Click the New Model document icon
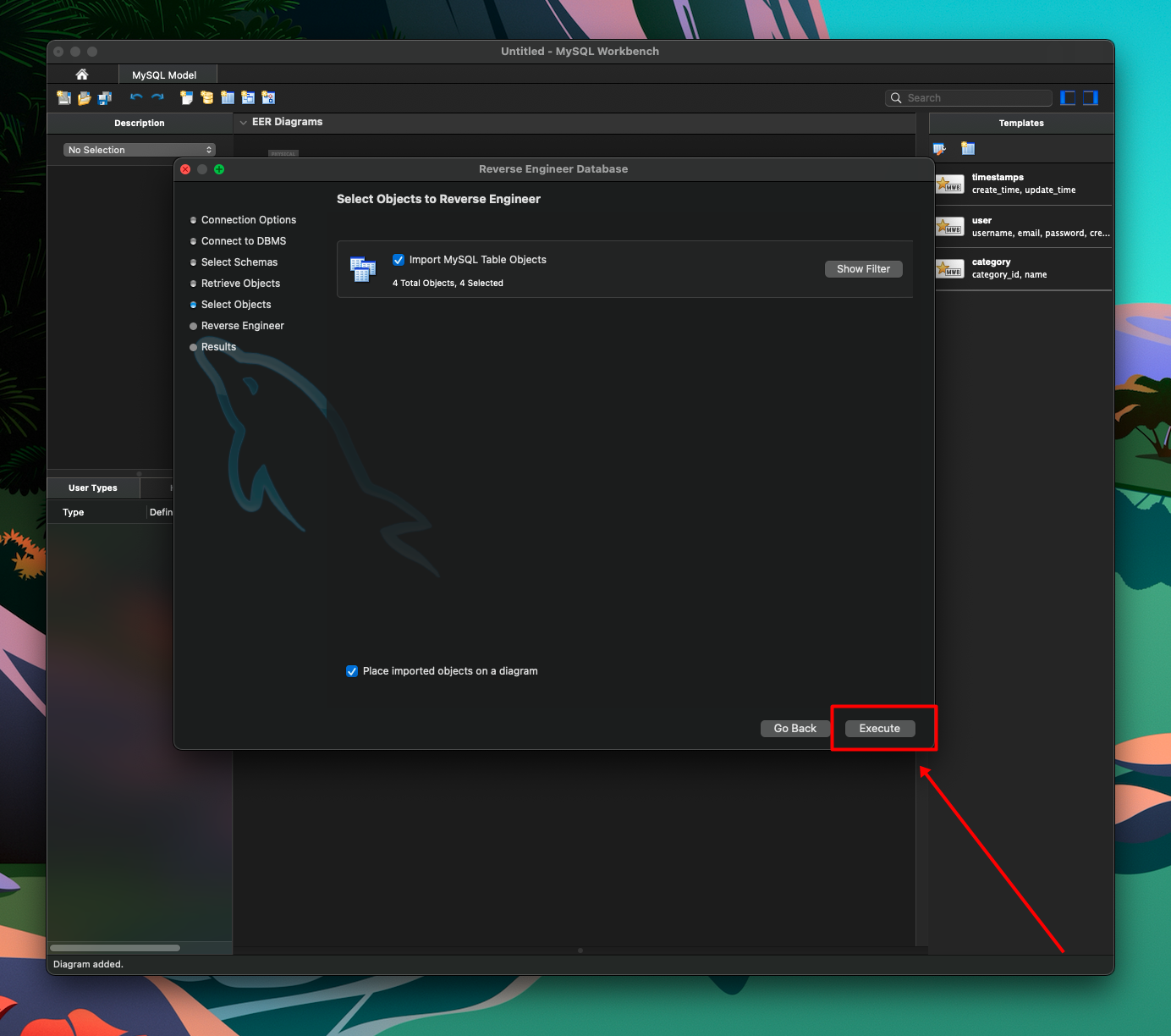Screen dimensions: 1171x1036 click(x=63, y=98)
